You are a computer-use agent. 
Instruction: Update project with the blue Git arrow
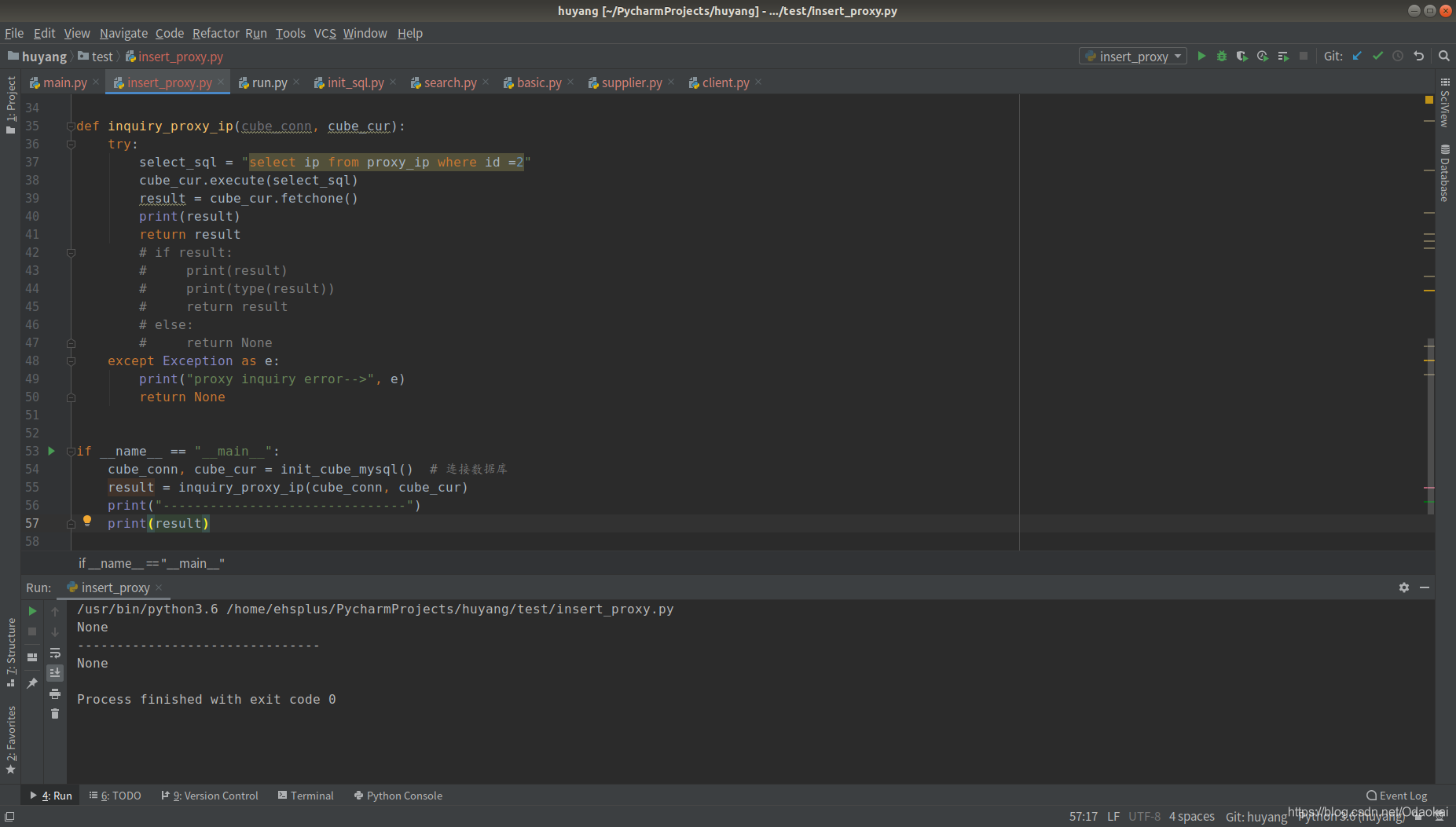pos(1357,56)
